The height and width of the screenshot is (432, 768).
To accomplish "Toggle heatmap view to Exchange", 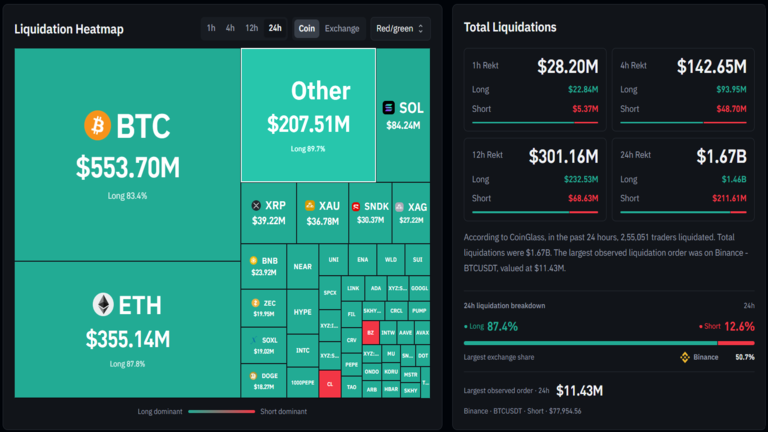I will click(x=342, y=28).
